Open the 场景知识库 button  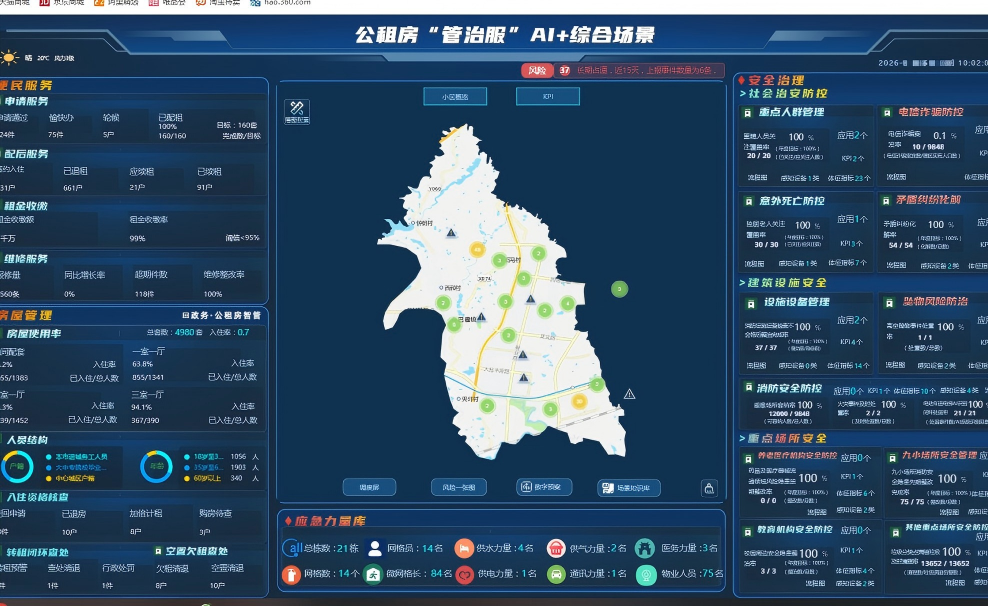[x=629, y=488]
